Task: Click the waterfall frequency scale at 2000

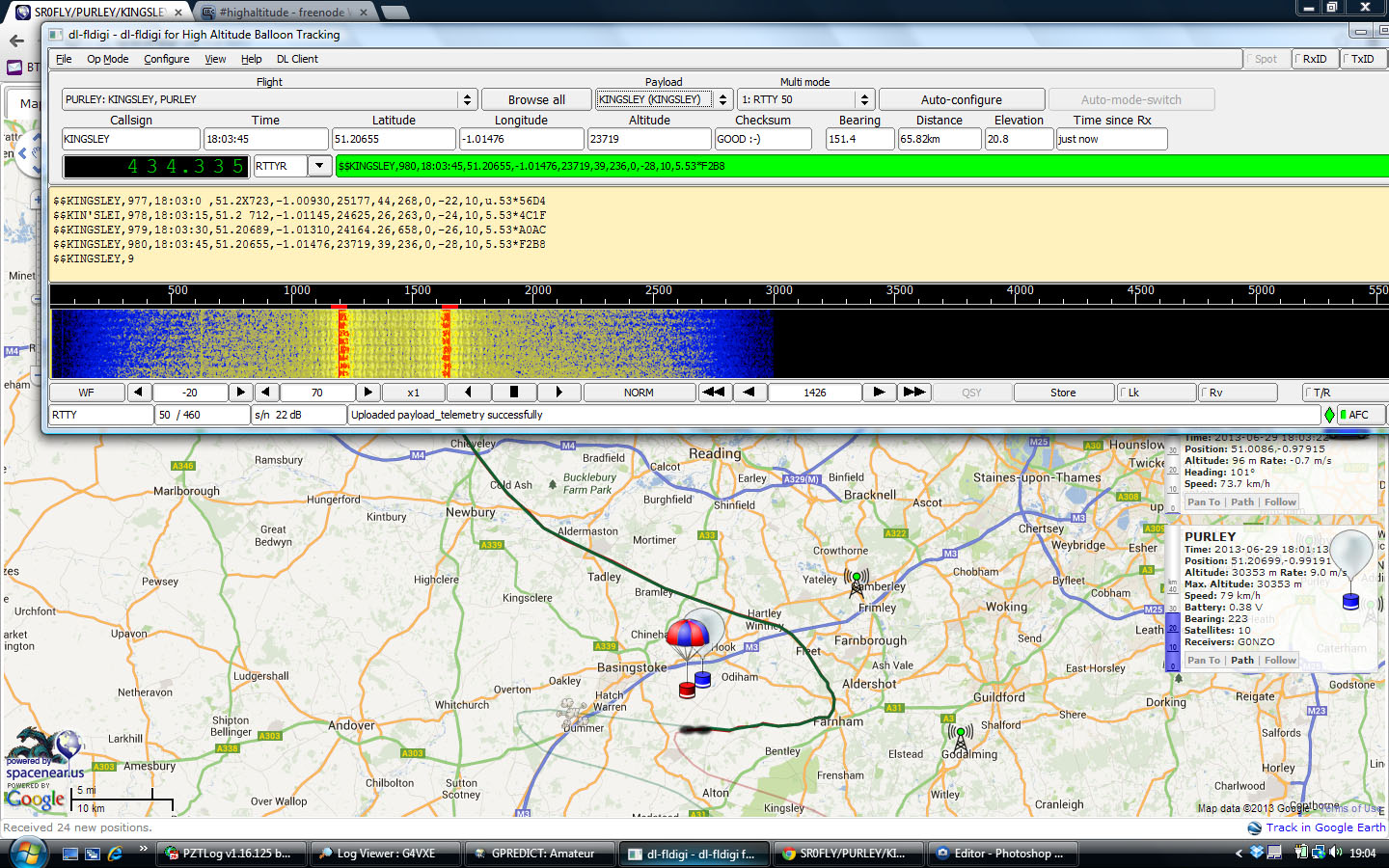Action: click(x=538, y=291)
